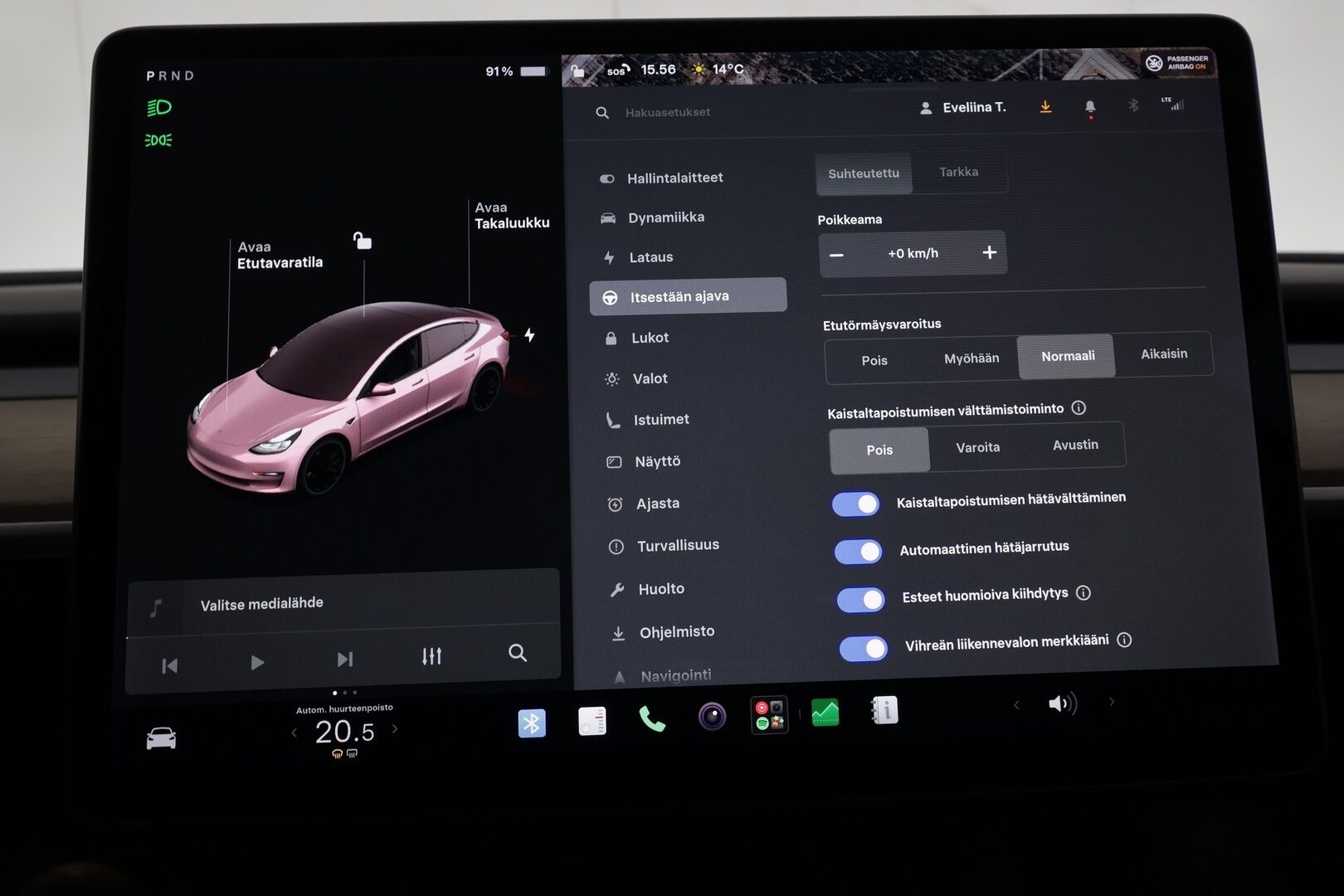Show info for Kaistaltapoistumisen välttämistoiminto
This screenshot has width=1344, height=896.
[1079, 407]
